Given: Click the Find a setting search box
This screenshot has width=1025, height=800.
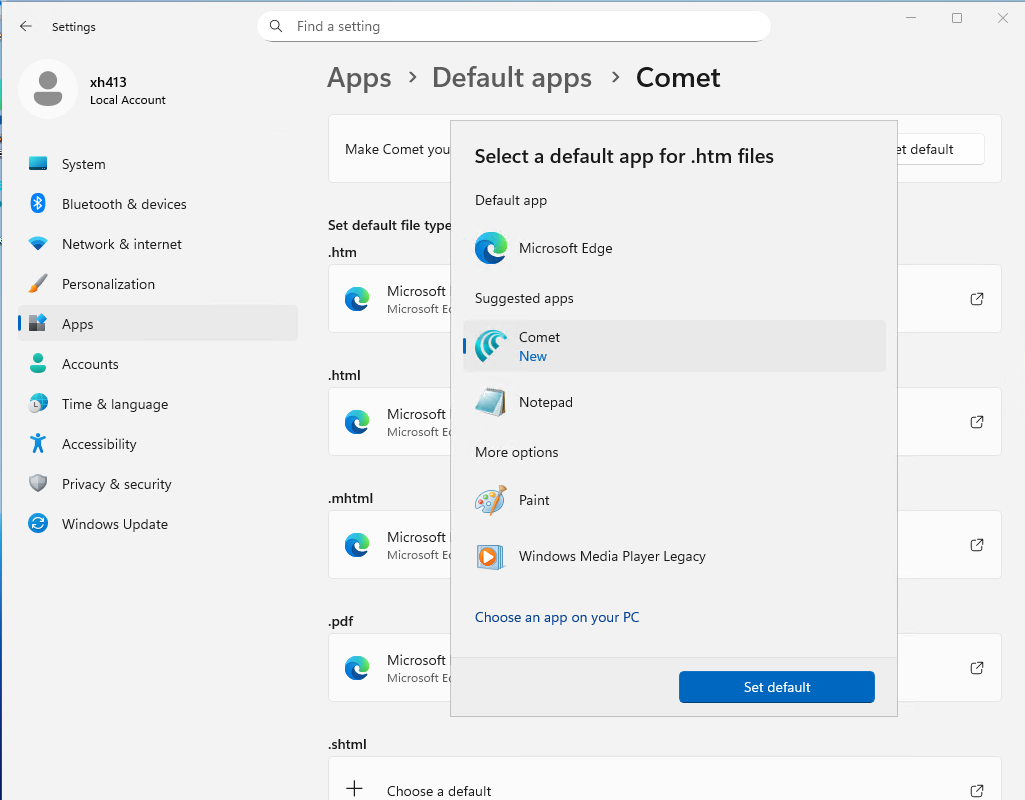Looking at the screenshot, I should pyautogui.click(x=514, y=26).
